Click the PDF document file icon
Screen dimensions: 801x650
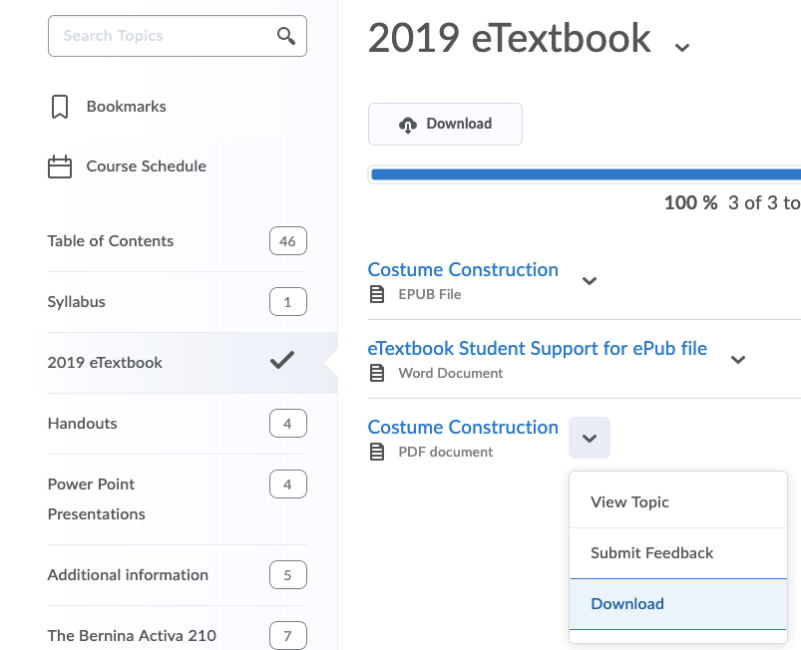(376, 452)
